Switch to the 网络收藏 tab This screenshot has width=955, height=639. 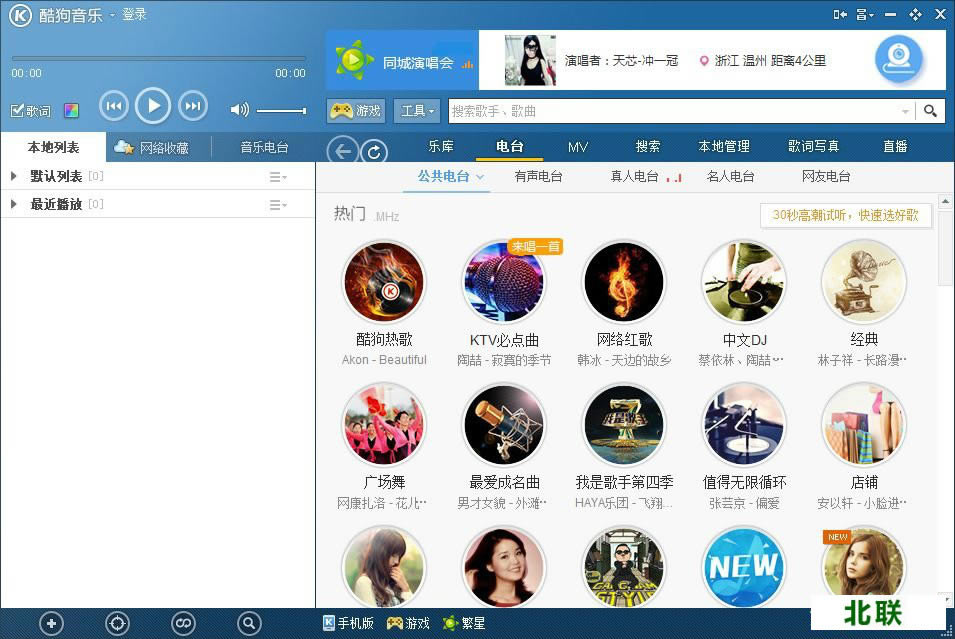click(152, 147)
